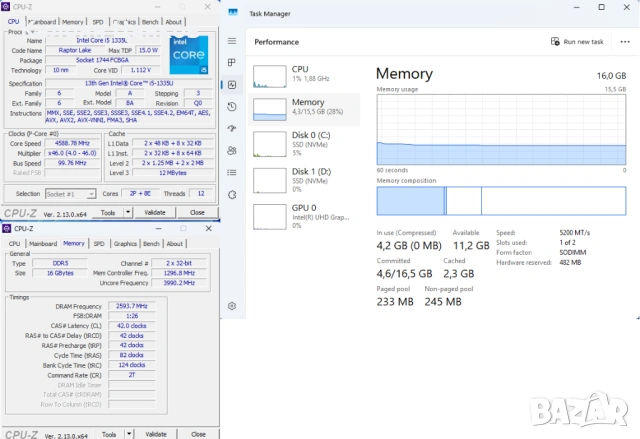The image size is (640, 439).
Task: Click the memory composition bar
Action: coord(500,201)
